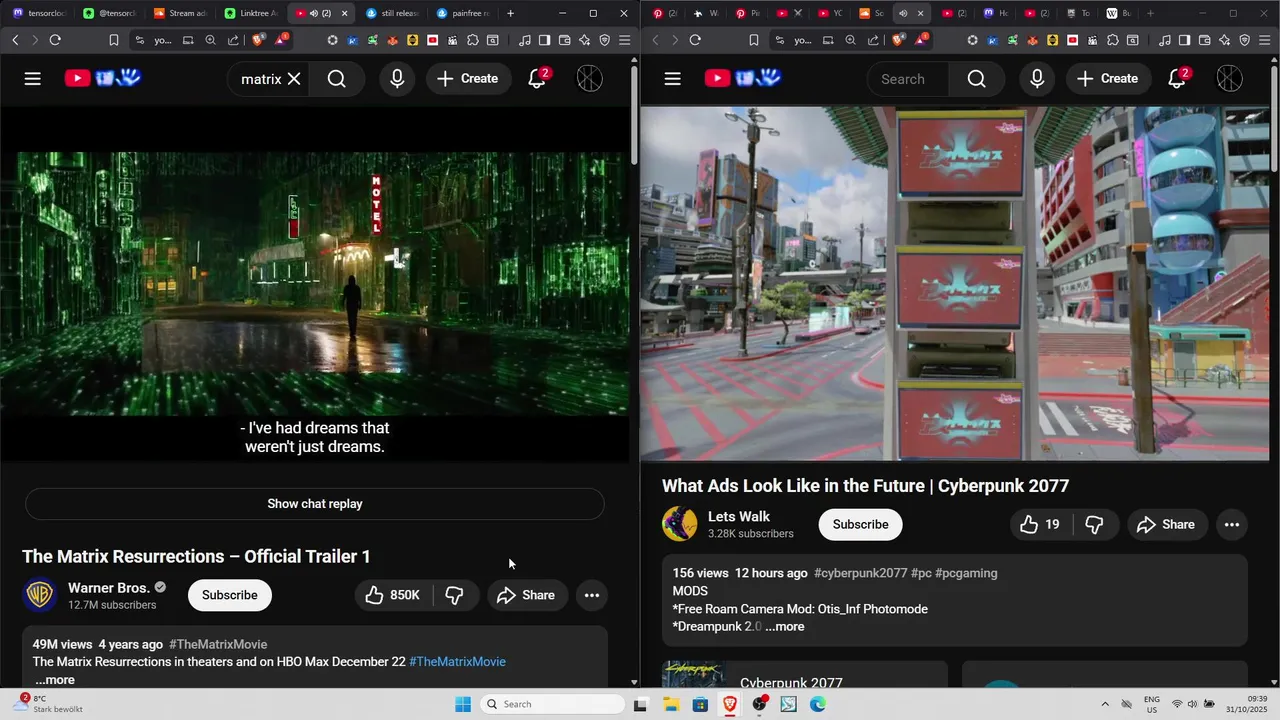Open Windows Start menu
The height and width of the screenshot is (720, 1280).
click(x=463, y=704)
